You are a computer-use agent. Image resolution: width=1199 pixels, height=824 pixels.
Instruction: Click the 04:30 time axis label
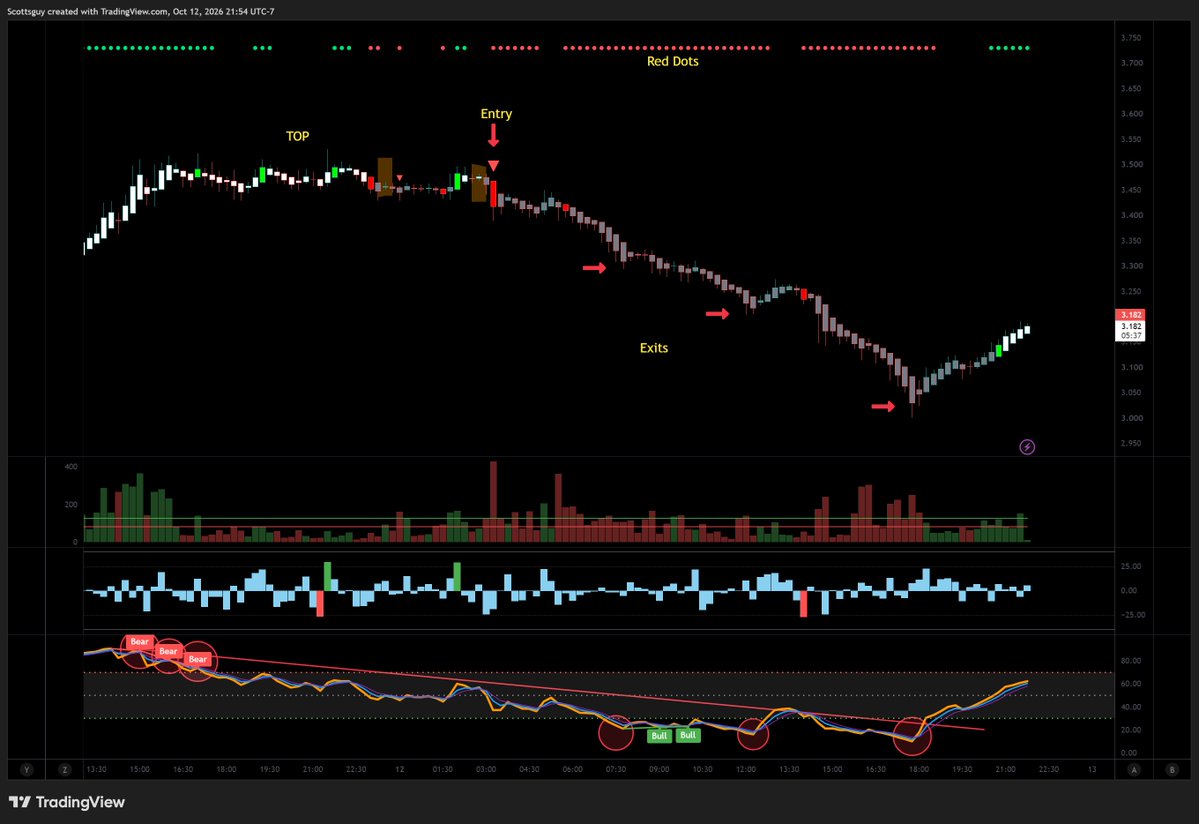529,770
